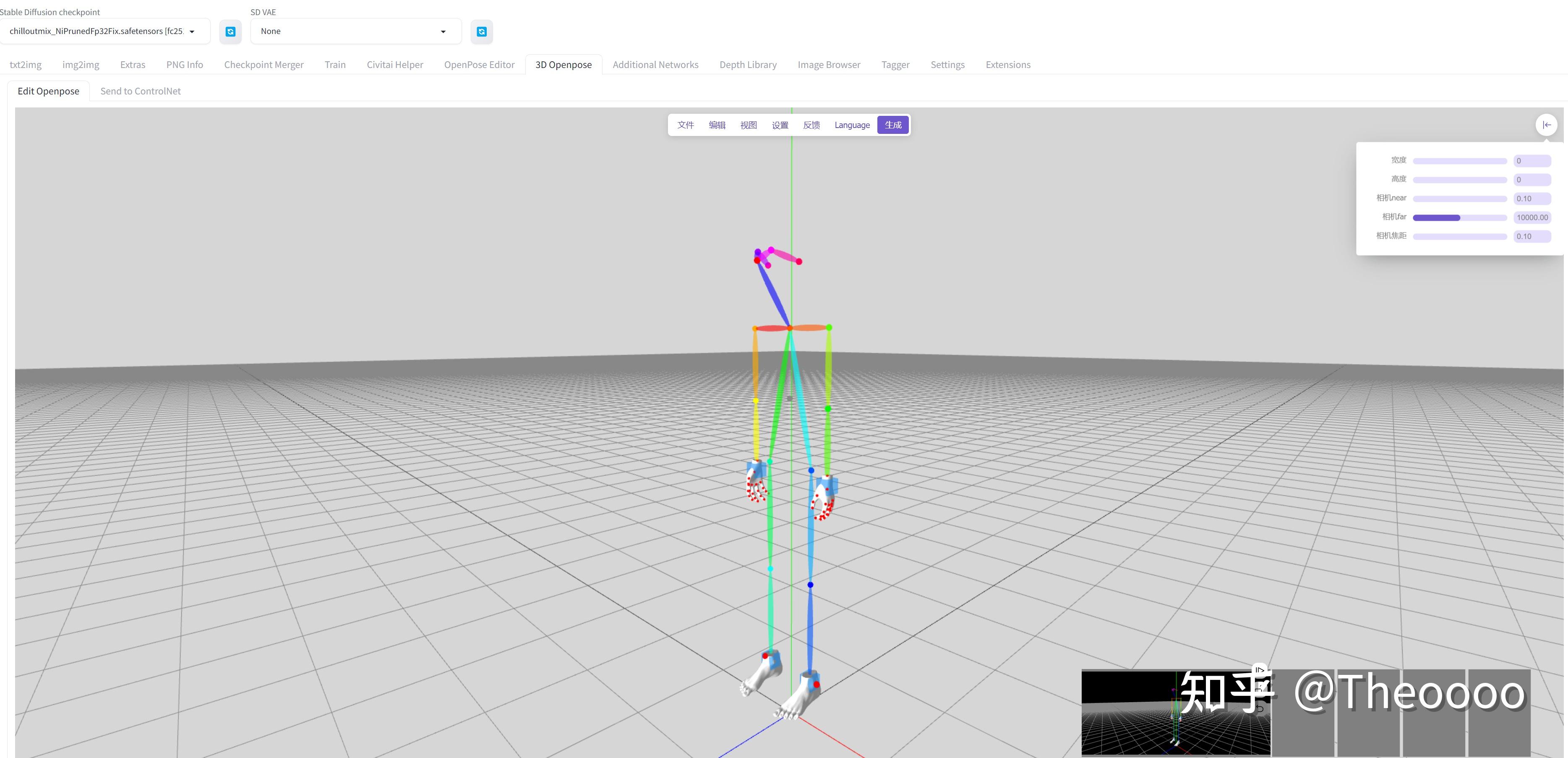Click the purple 生成 button
1568x758 pixels.
tap(893, 125)
